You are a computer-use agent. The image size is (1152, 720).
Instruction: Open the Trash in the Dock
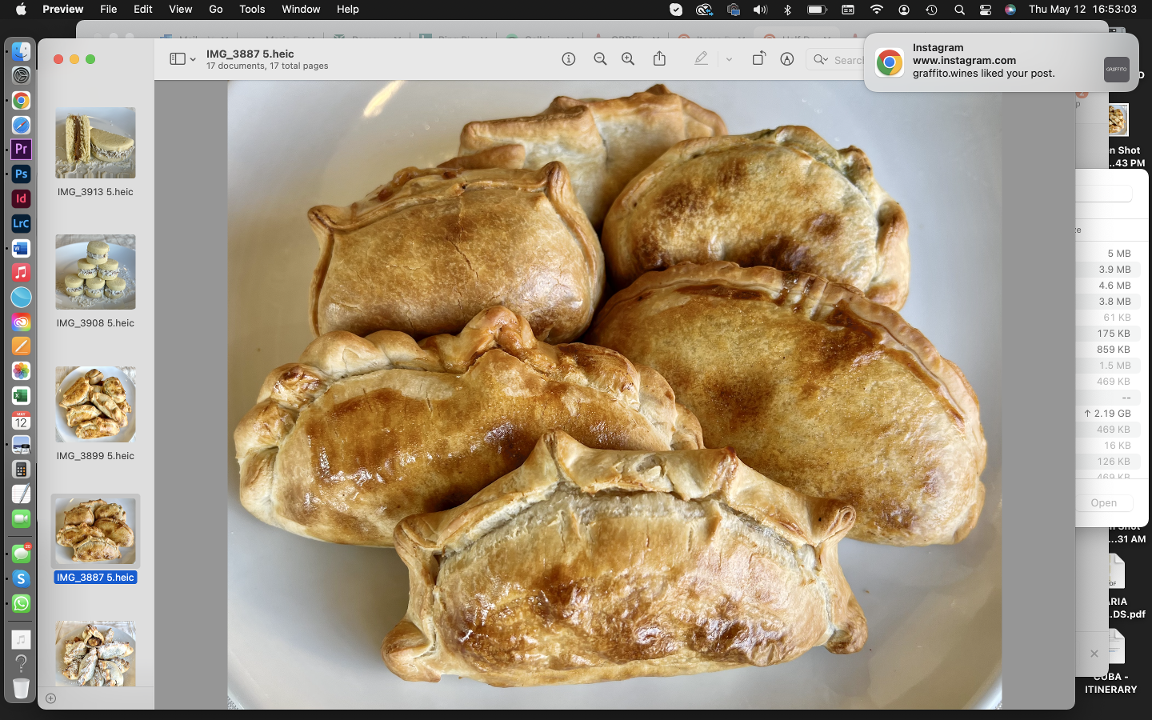tap(21, 688)
